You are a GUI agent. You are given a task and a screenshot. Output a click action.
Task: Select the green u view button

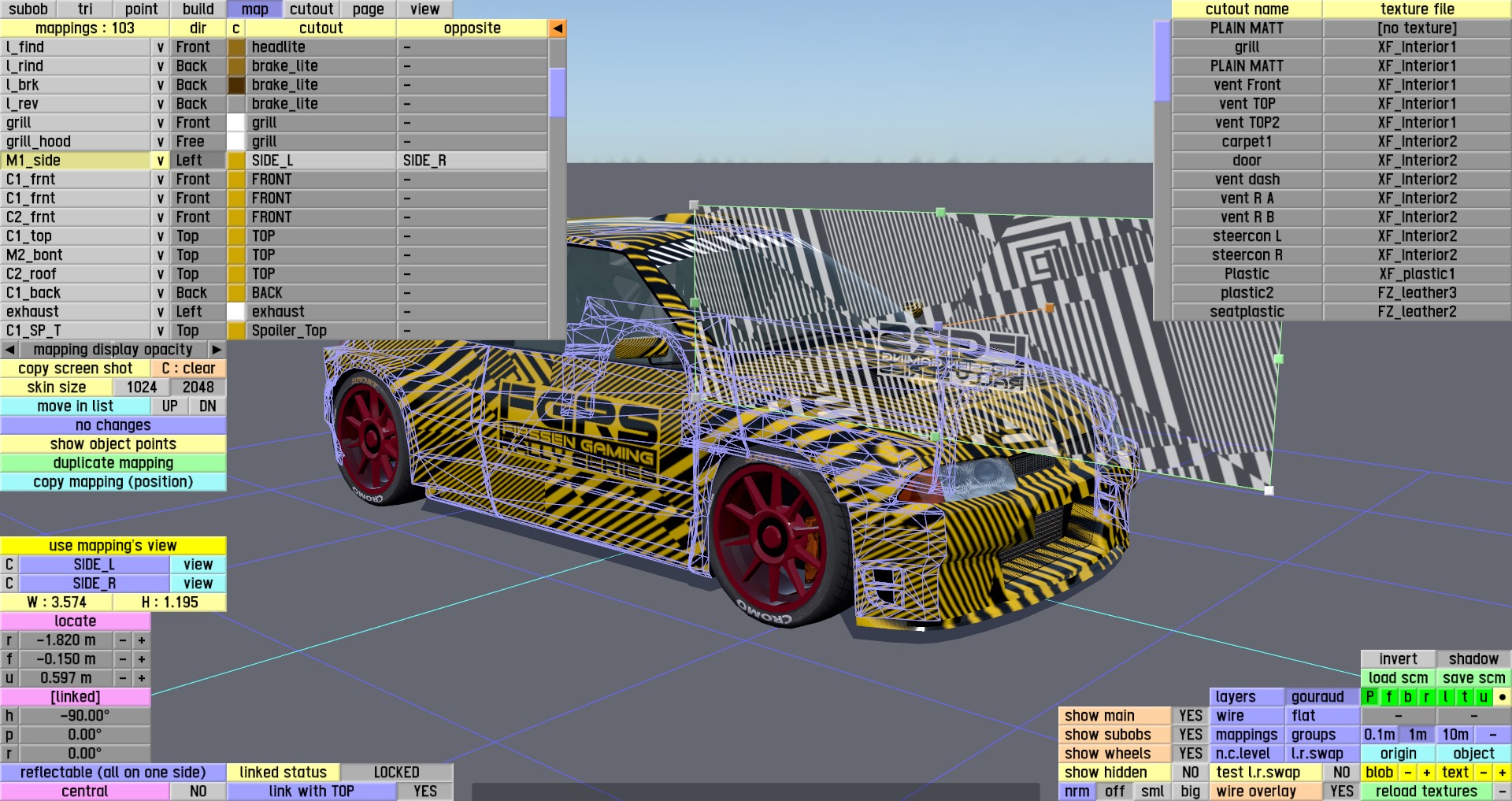tap(1484, 697)
